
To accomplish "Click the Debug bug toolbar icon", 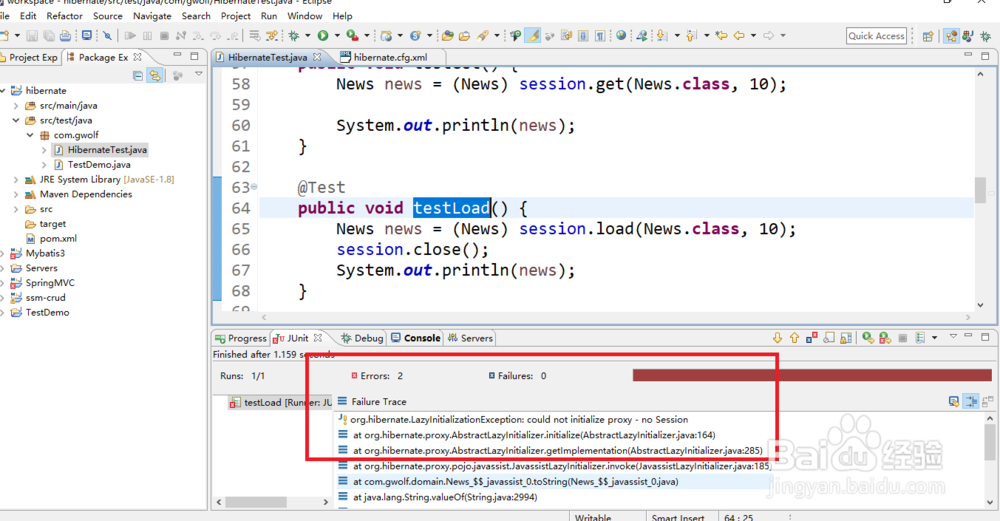I will point(294,36).
